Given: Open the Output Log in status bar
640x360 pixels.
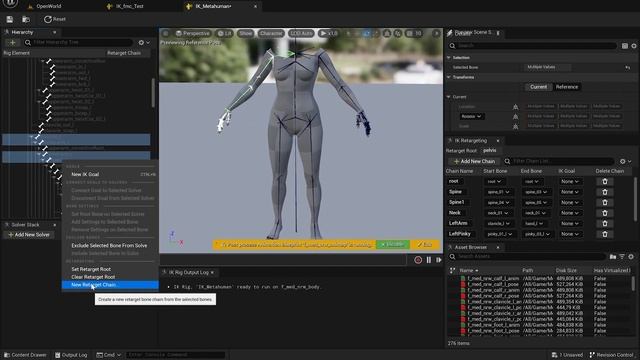Looking at the screenshot, I should tap(71, 355).
